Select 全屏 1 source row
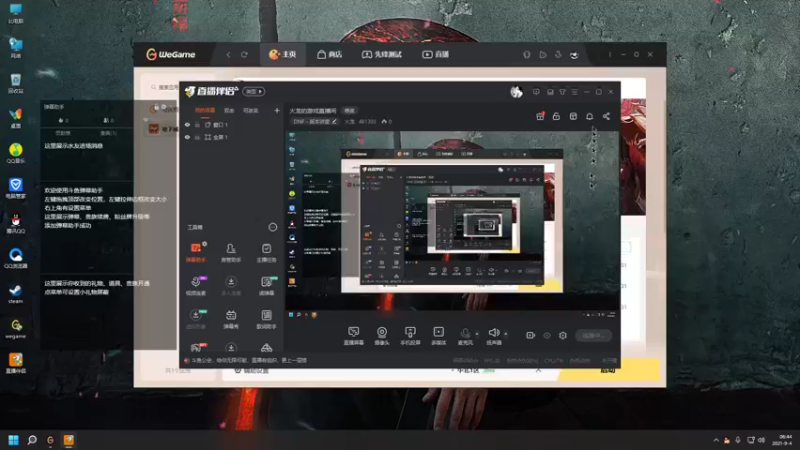800x450 pixels. [x=232, y=137]
